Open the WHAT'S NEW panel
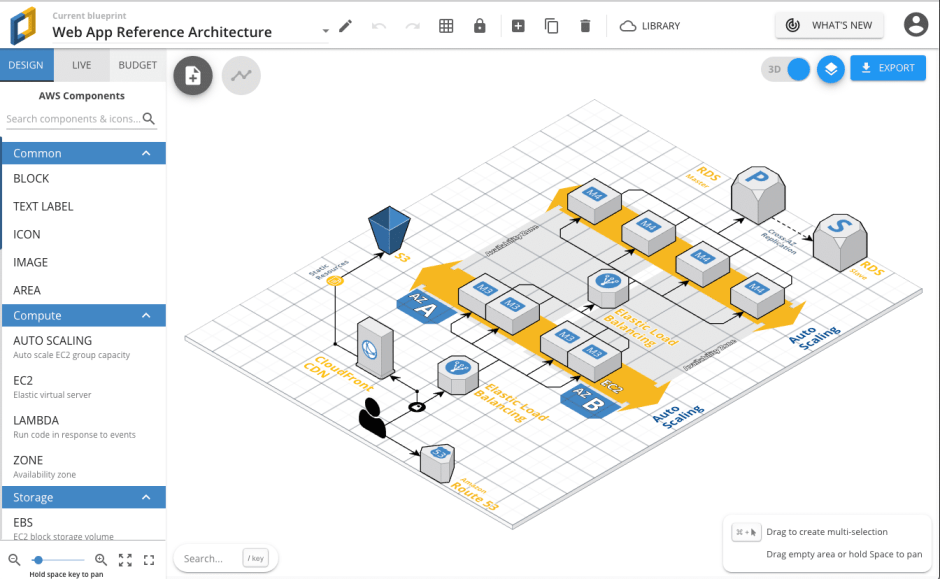 point(829,25)
